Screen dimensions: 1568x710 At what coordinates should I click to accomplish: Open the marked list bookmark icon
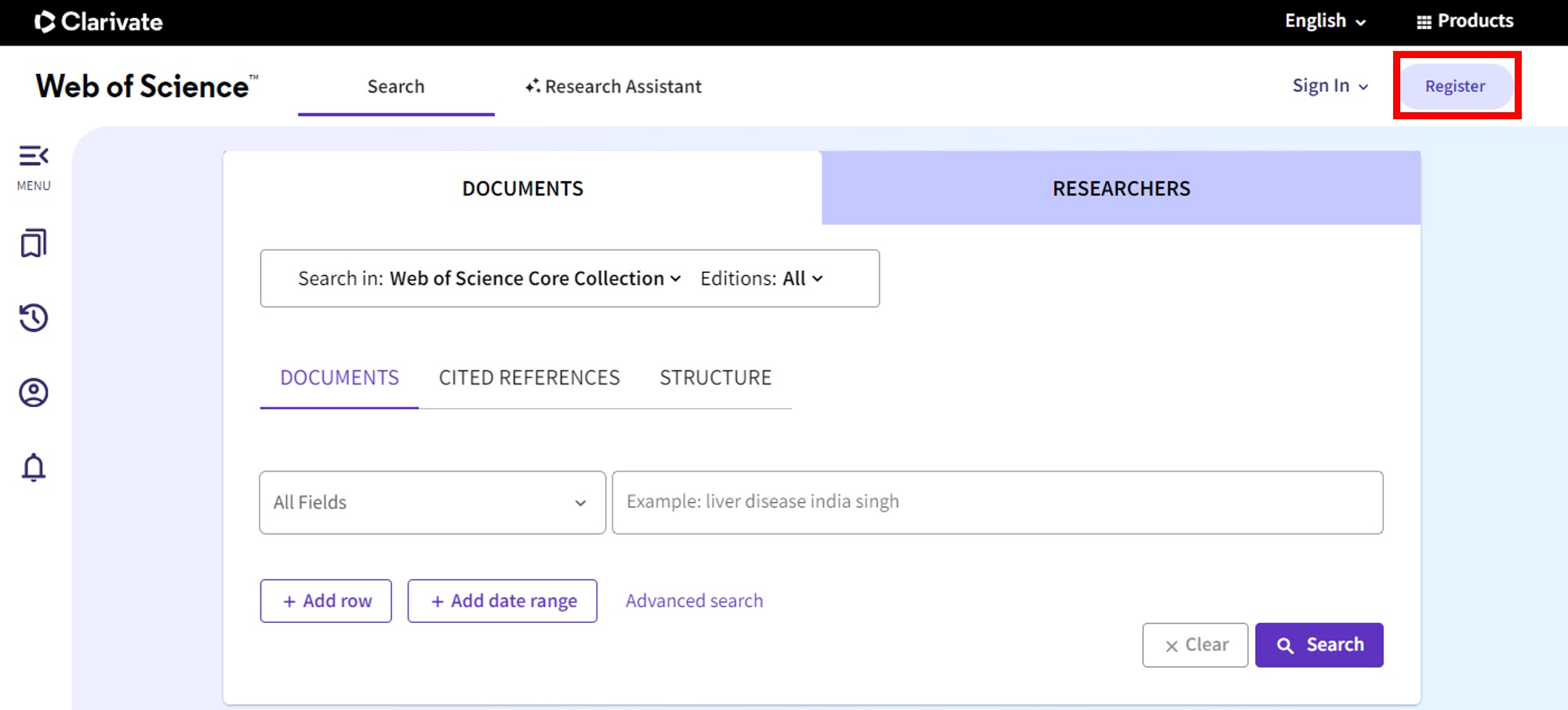[x=34, y=243]
